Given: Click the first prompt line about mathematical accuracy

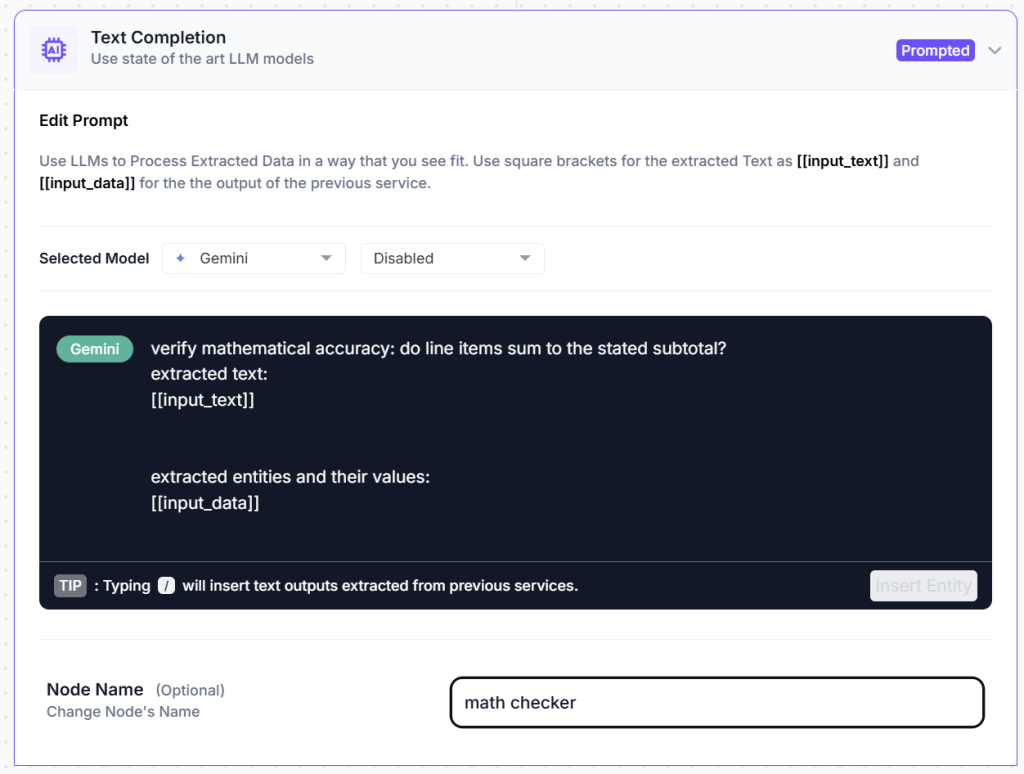Looking at the screenshot, I should point(438,349).
